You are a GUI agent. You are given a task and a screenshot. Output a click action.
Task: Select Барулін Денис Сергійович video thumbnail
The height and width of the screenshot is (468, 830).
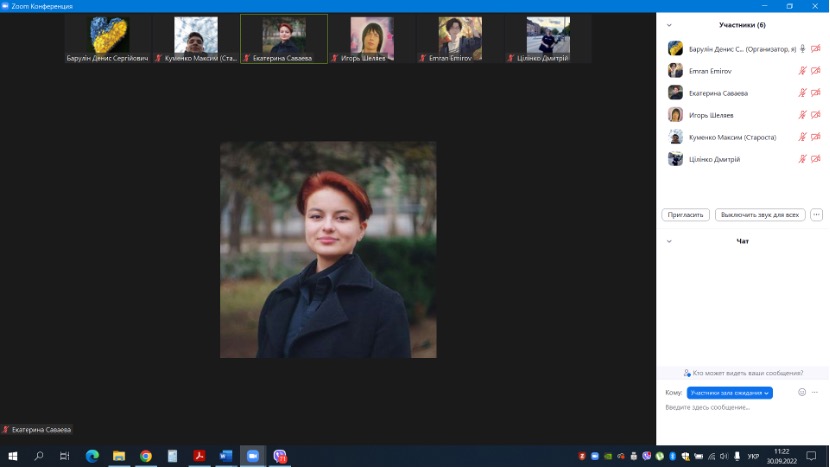tap(108, 39)
